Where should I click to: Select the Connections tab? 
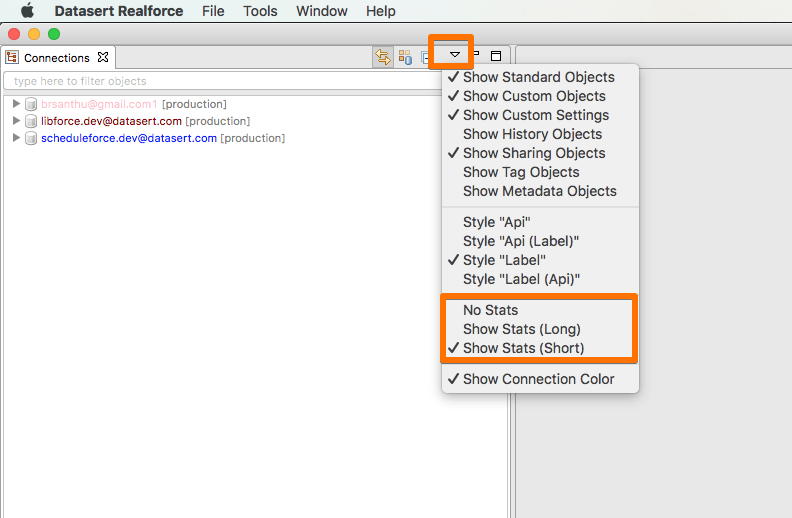[59, 58]
